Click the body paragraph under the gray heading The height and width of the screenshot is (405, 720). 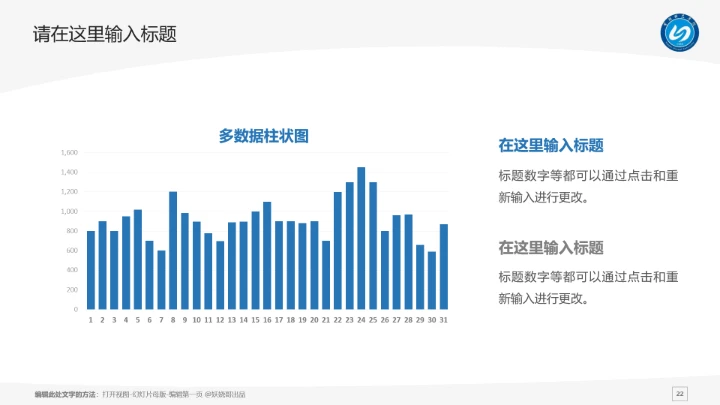tap(588, 288)
